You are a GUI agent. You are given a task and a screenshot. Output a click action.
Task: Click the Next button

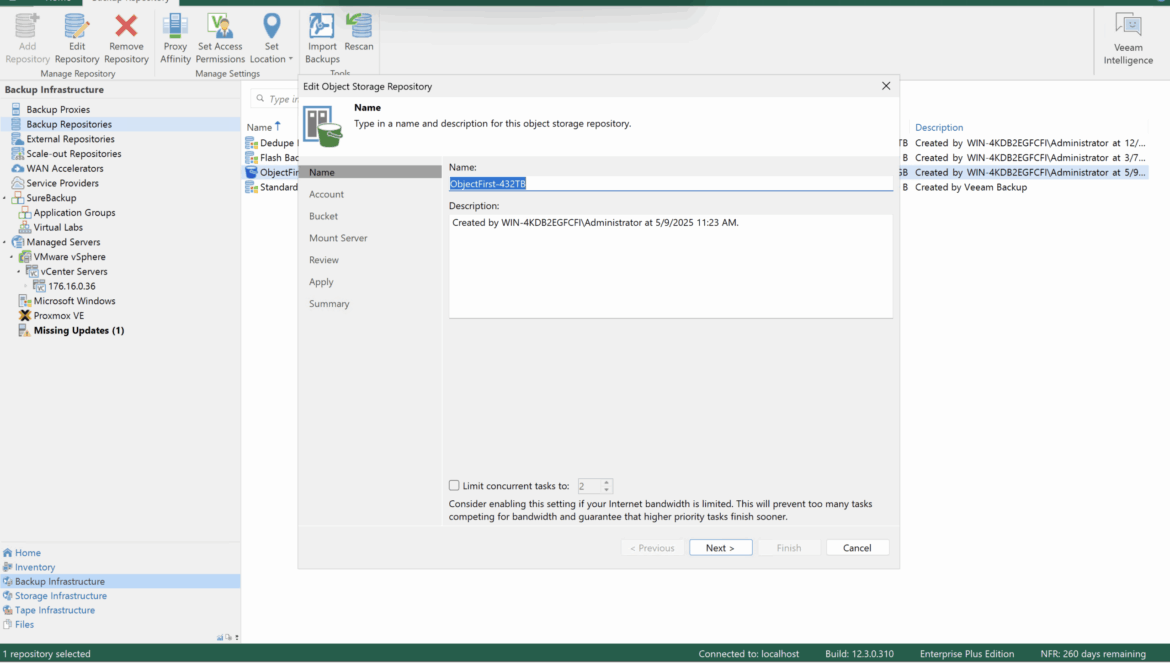pyautogui.click(x=721, y=547)
